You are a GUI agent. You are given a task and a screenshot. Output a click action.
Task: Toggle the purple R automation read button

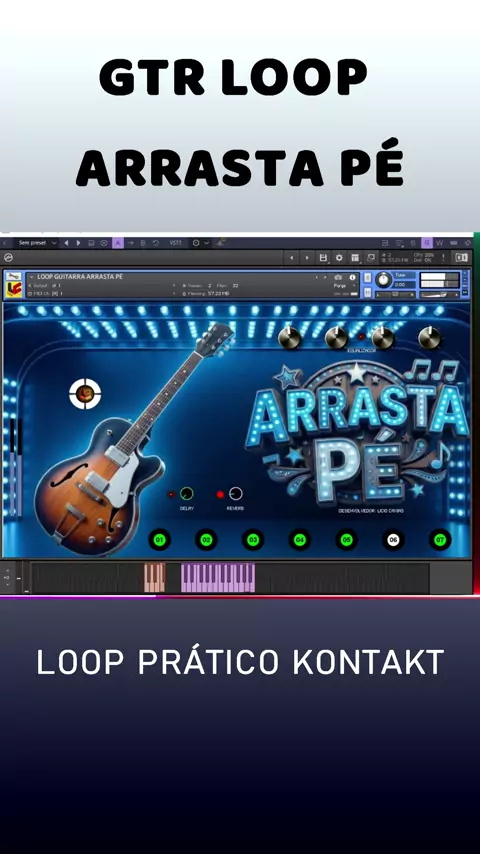[427, 243]
